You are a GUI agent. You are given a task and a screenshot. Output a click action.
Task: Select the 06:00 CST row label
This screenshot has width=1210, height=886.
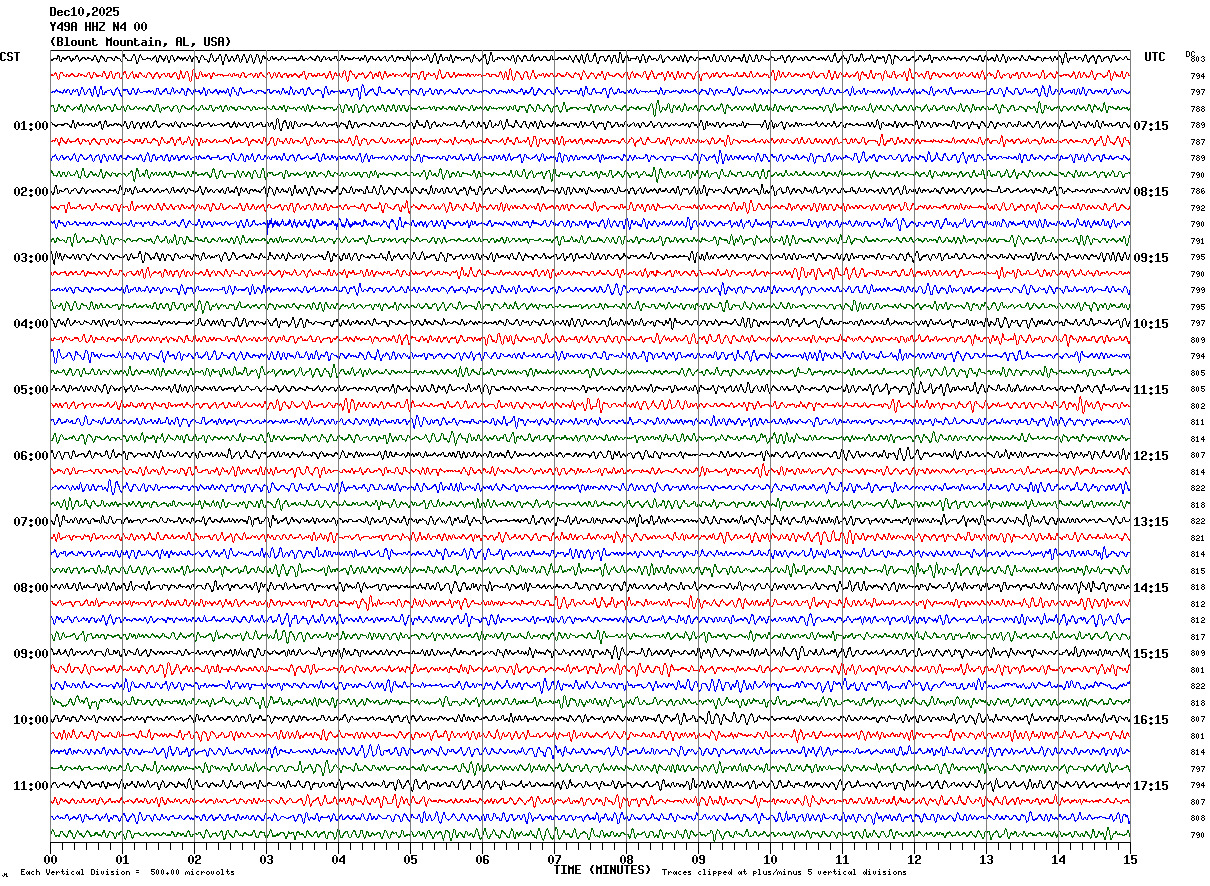[x=31, y=456]
